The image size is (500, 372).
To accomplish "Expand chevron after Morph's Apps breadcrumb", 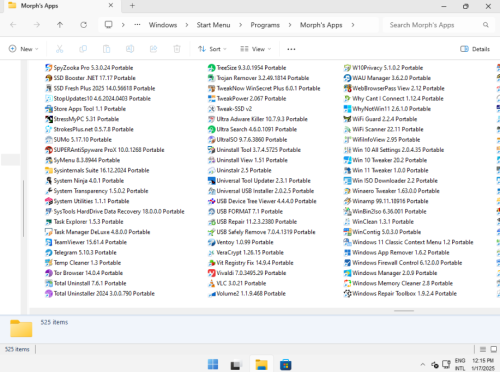I will [353, 25].
